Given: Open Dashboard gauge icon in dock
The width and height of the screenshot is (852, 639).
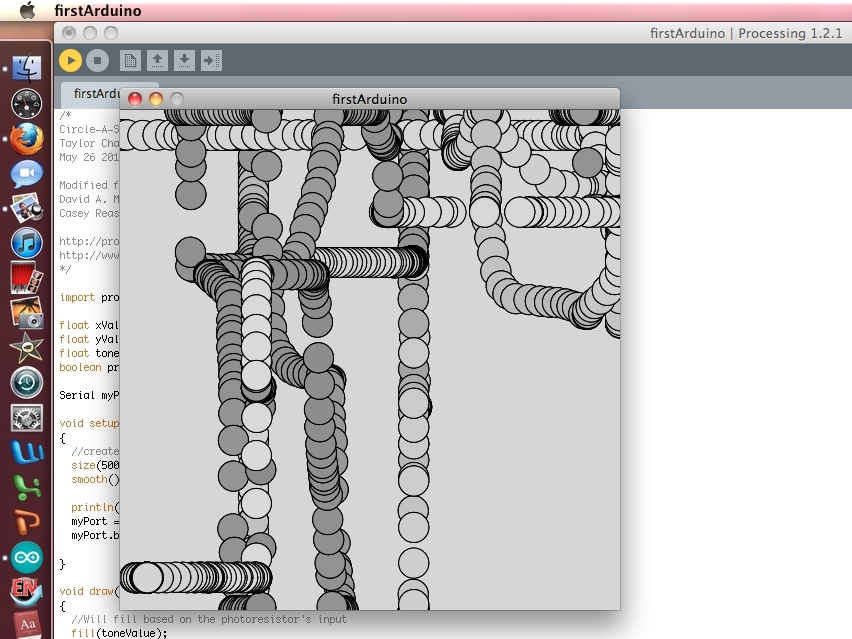Looking at the screenshot, I should tap(27, 103).
